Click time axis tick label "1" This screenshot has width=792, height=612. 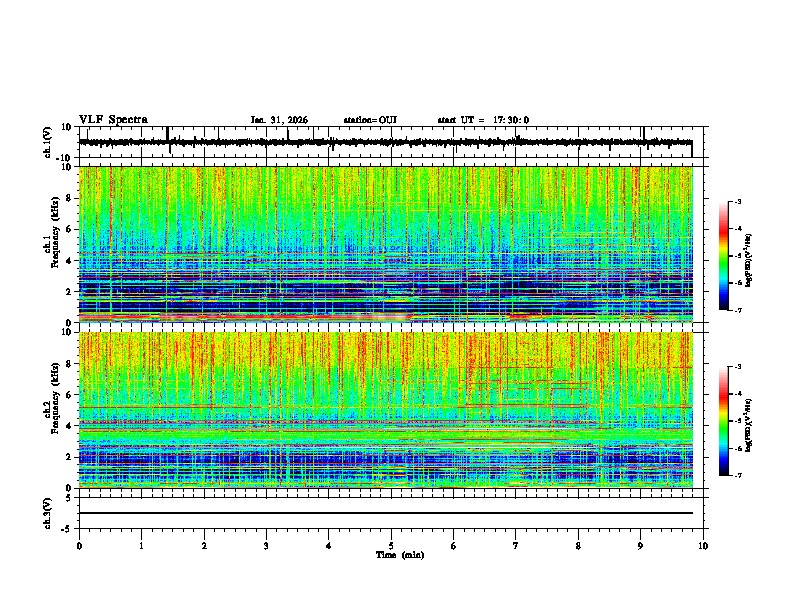[141, 546]
